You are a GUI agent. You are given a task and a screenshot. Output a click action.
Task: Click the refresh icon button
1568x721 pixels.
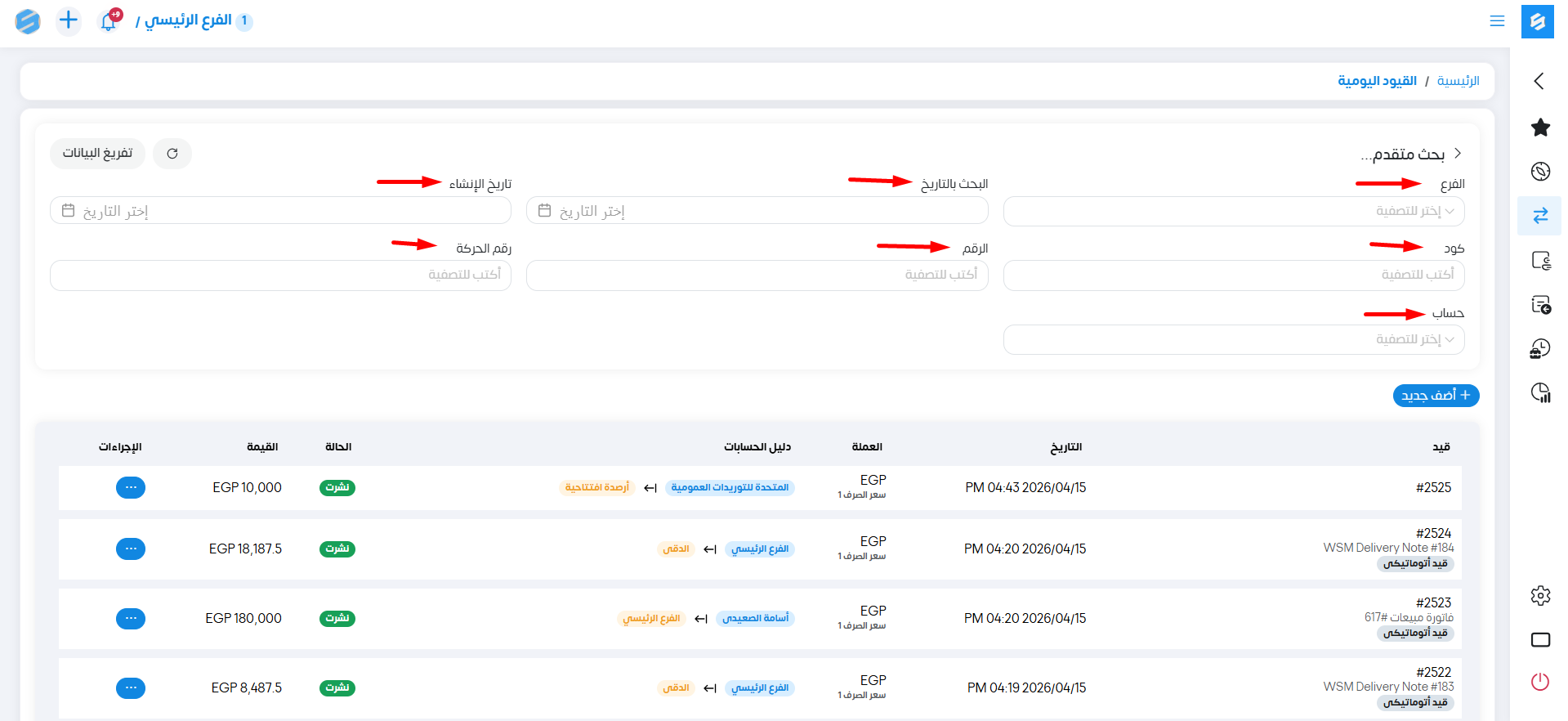tap(172, 154)
